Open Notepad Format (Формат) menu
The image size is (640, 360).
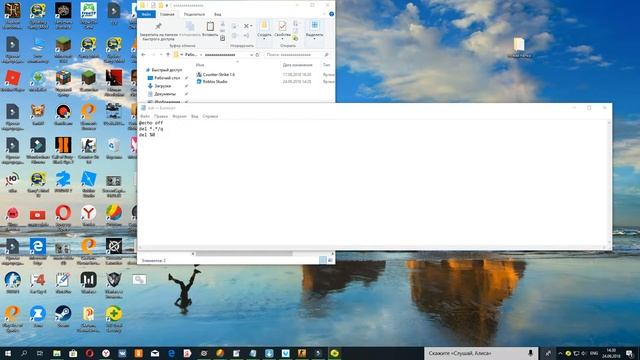[x=179, y=116]
